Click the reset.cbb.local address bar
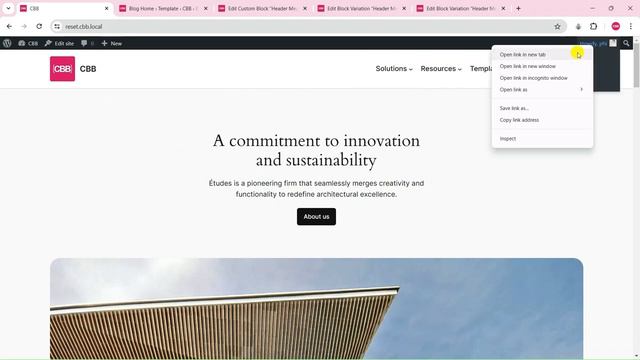 coord(309,26)
